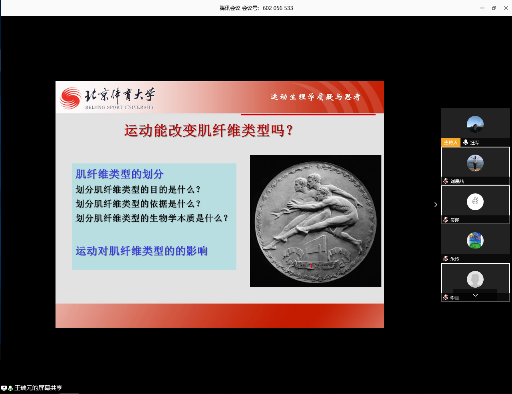
Task: Click the host's active microphone icon
Action: coord(465,142)
